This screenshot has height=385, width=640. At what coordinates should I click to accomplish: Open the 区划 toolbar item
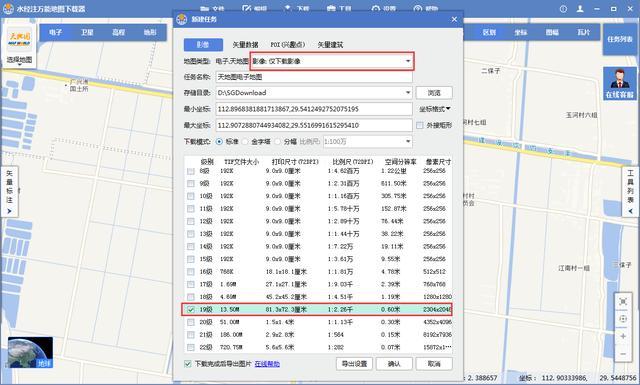click(489, 32)
